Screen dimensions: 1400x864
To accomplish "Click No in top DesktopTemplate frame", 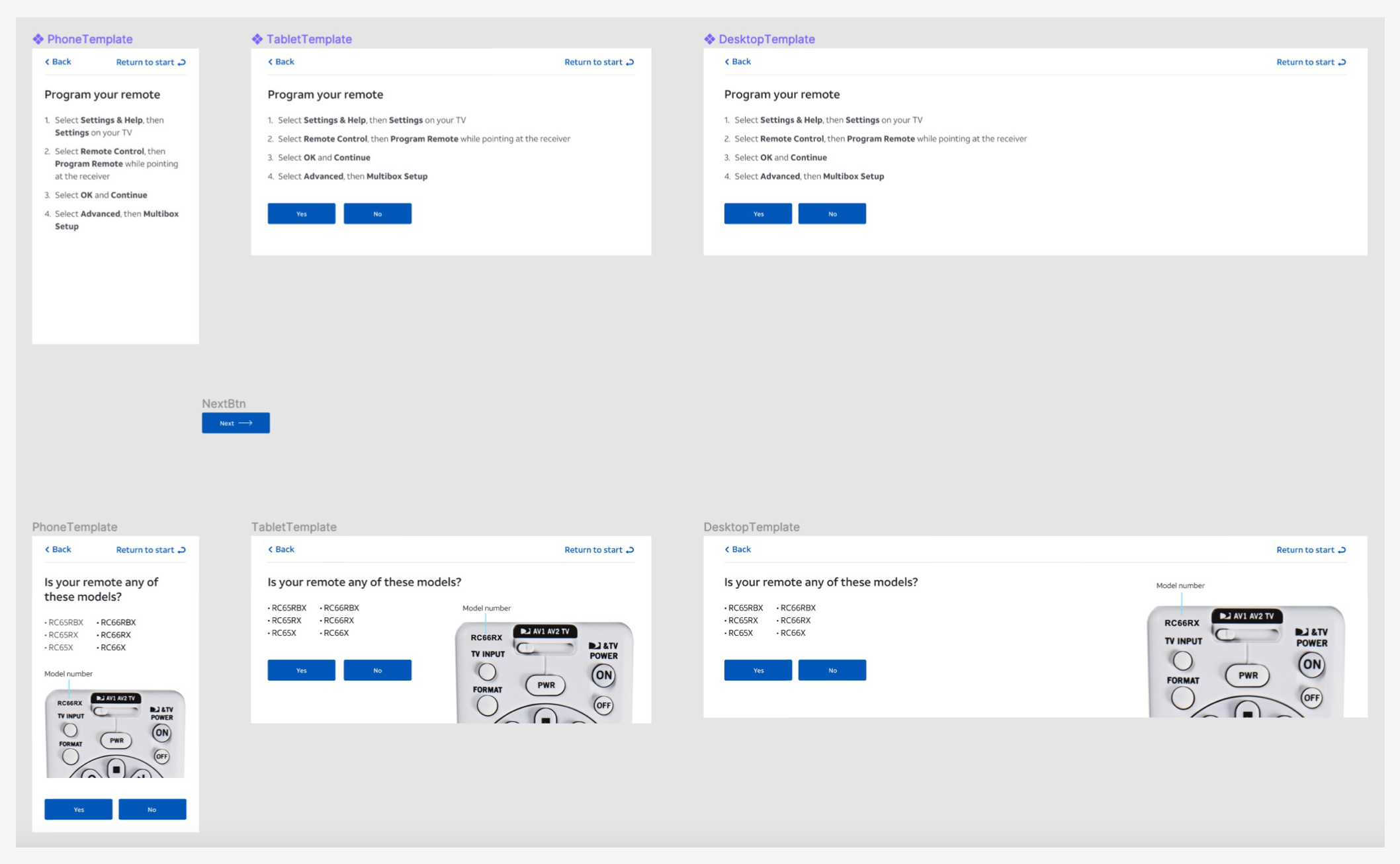I will pos(832,214).
